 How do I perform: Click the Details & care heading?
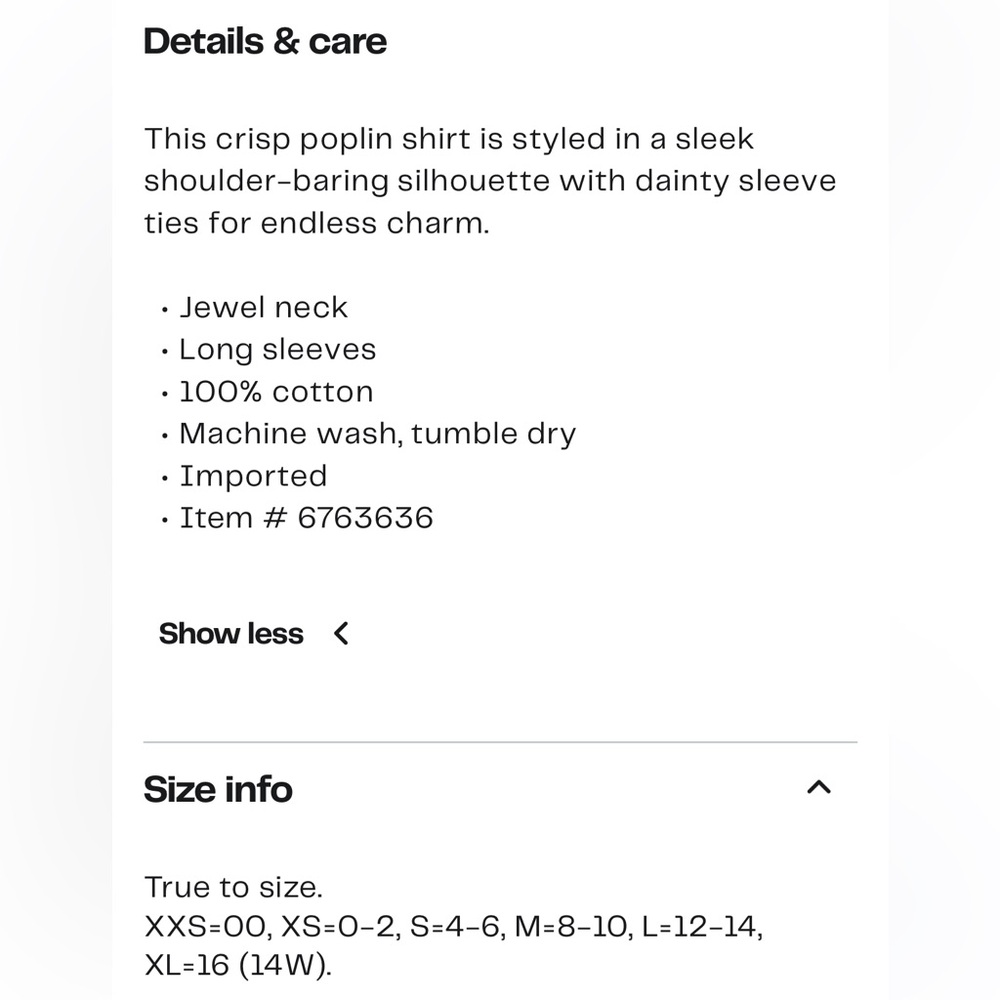pyautogui.click(x=265, y=41)
